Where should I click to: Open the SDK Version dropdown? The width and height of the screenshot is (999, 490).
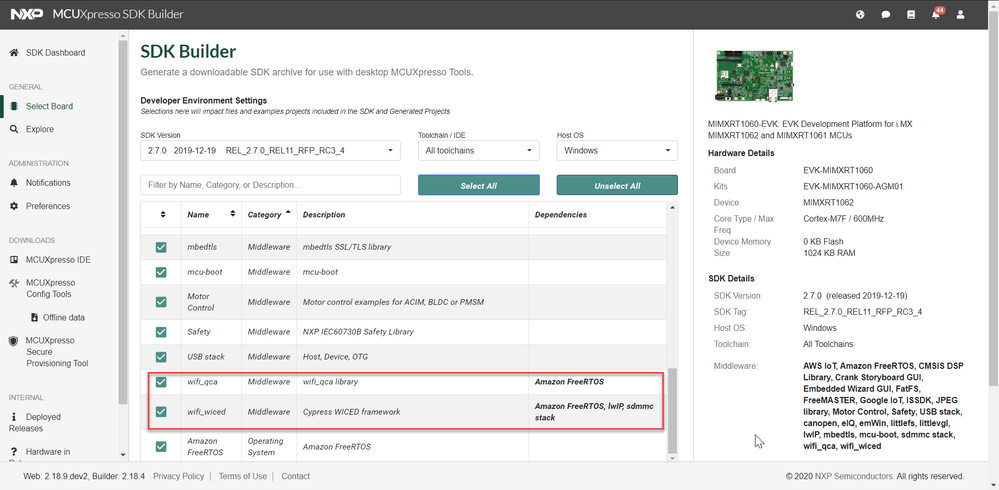(x=270, y=151)
